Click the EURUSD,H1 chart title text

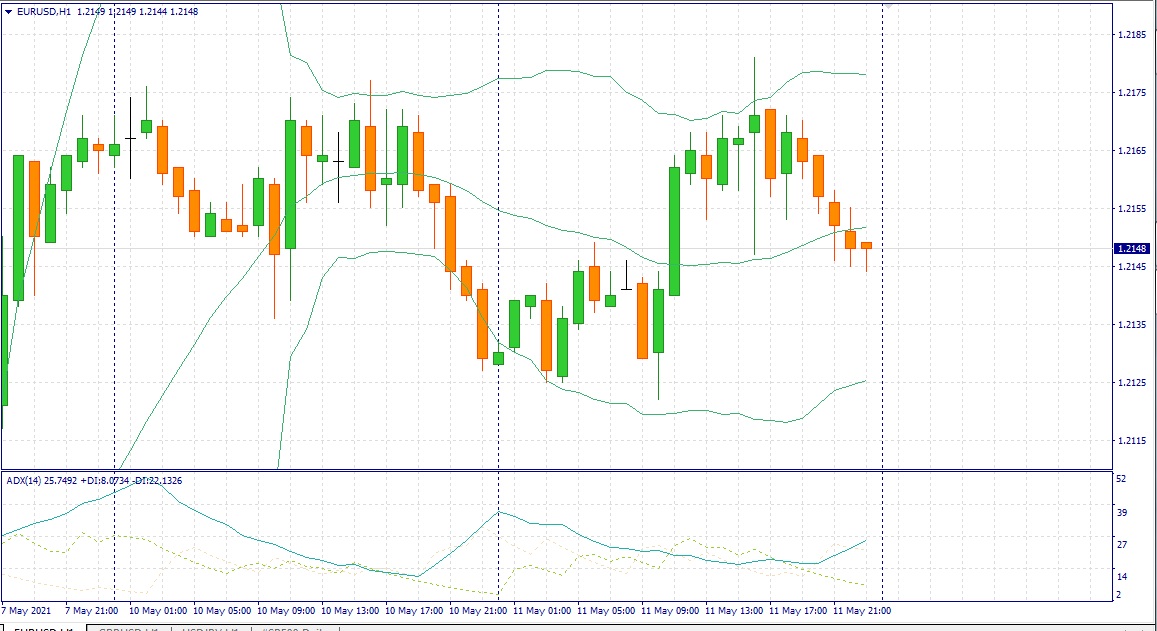(44, 12)
